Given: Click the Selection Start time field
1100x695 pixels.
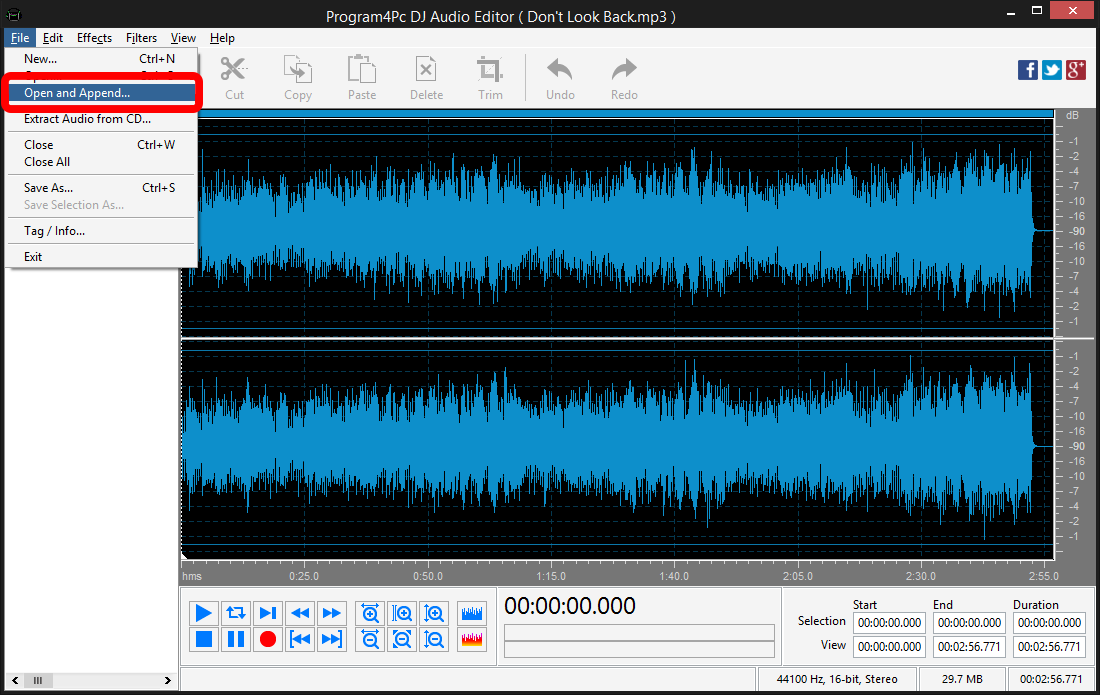Looking at the screenshot, I should 888,622.
